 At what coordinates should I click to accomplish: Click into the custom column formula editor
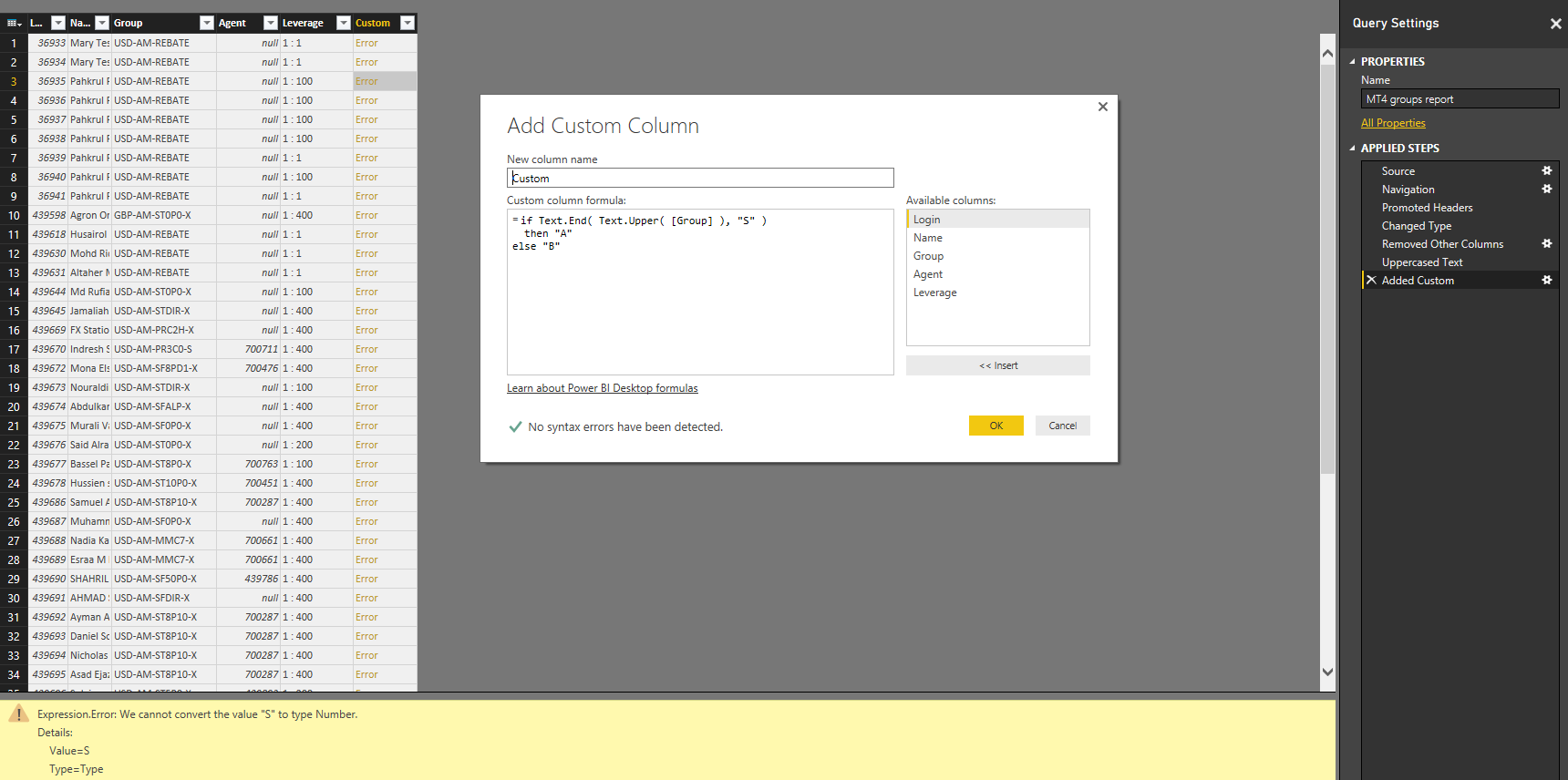(700, 292)
